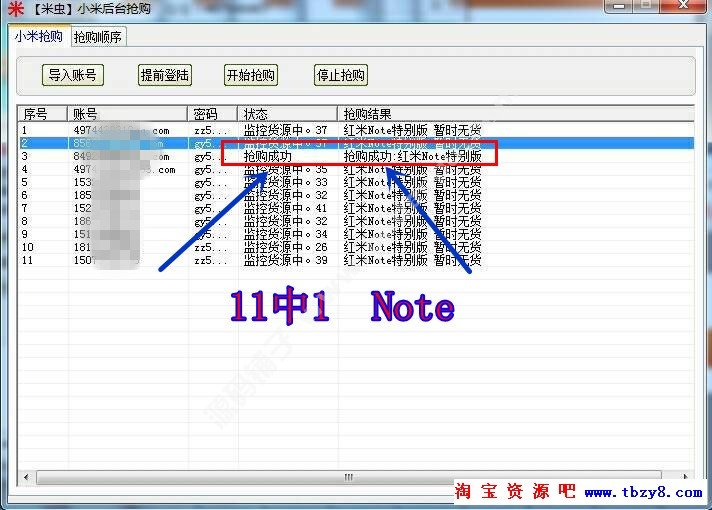The image size is (712, 510).
Task: Open the 抢购顺序 tab
Action: (98, 37)
